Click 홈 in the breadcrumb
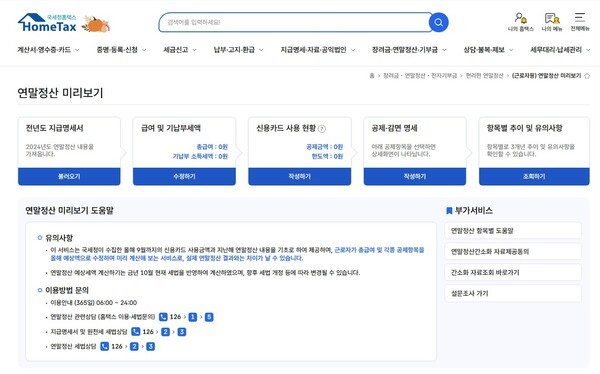600x374 pixels. click(372, 76)
